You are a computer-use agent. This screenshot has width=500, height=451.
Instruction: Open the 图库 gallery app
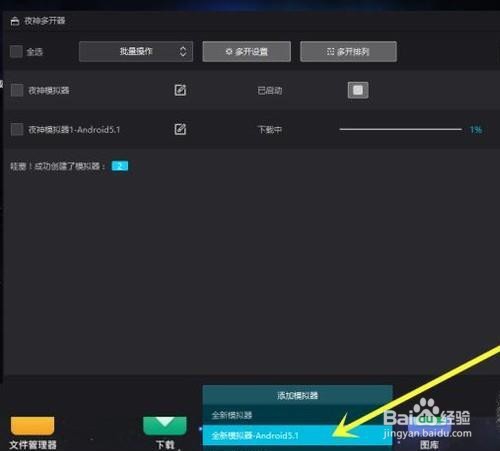(x=429, y=433)
